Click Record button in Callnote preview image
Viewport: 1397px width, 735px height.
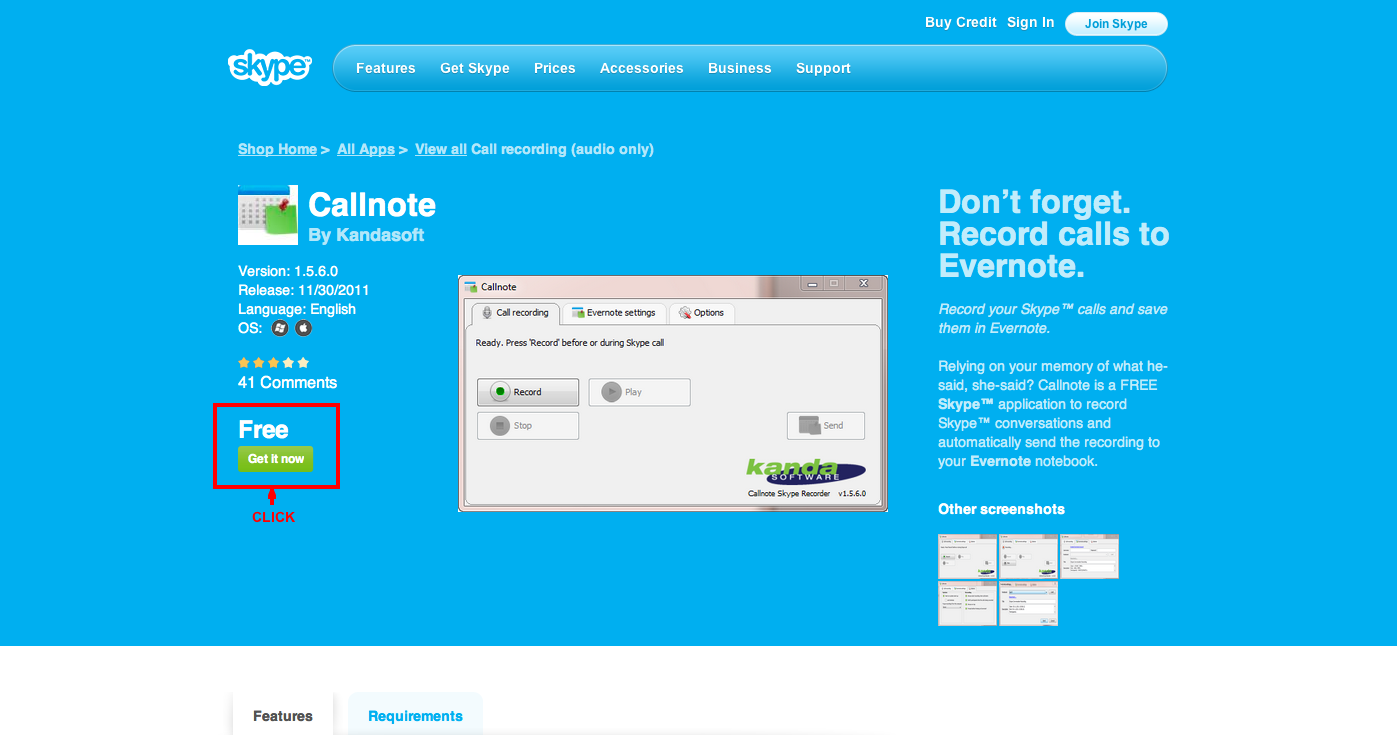528,392
